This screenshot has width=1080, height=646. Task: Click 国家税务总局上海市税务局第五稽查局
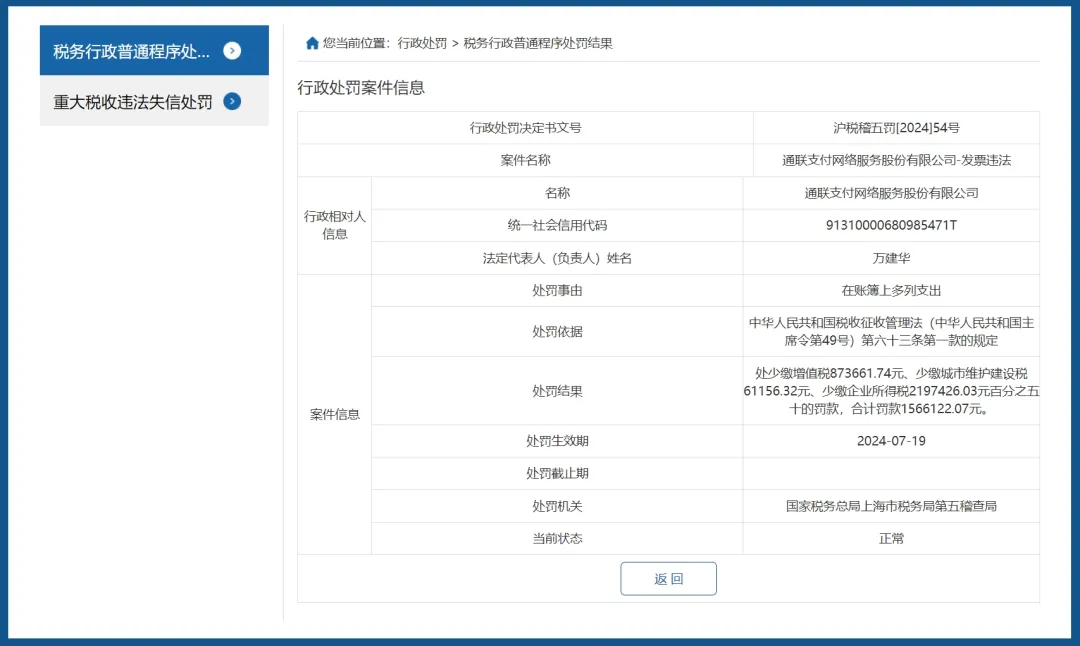(891, 506)
